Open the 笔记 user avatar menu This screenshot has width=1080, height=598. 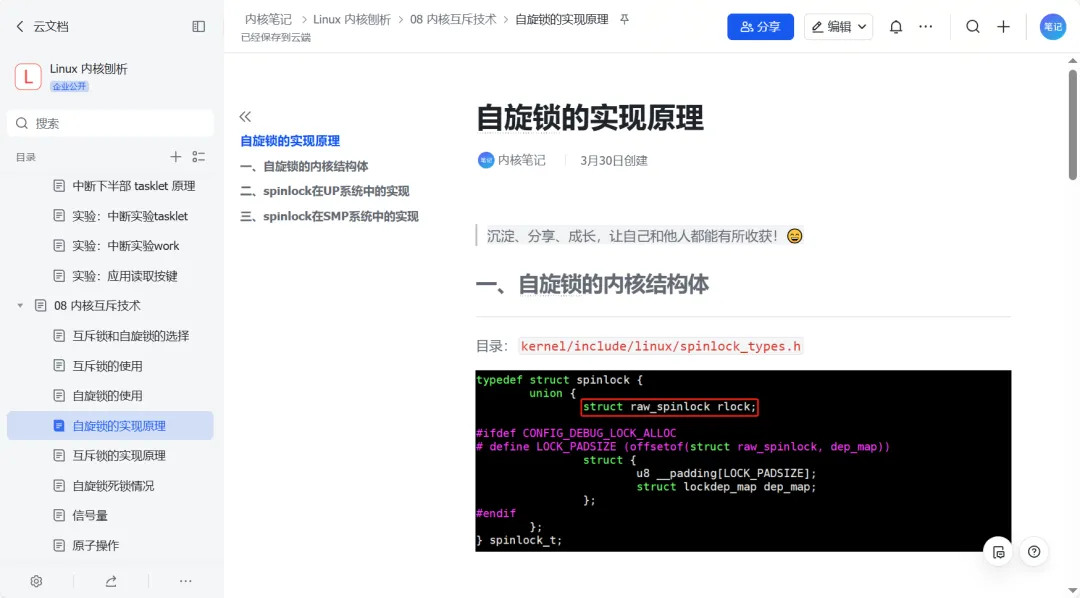pyautogui.click(x=1052, y=27)
